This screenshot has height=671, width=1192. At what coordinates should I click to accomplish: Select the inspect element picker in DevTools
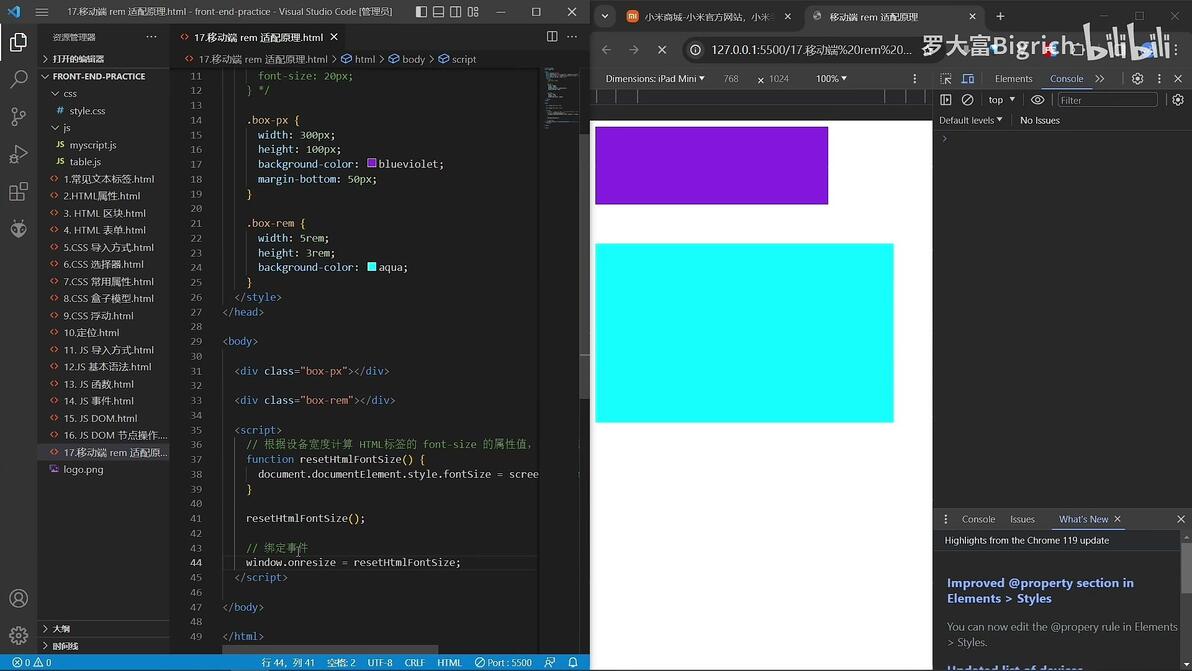click(946, 78)
